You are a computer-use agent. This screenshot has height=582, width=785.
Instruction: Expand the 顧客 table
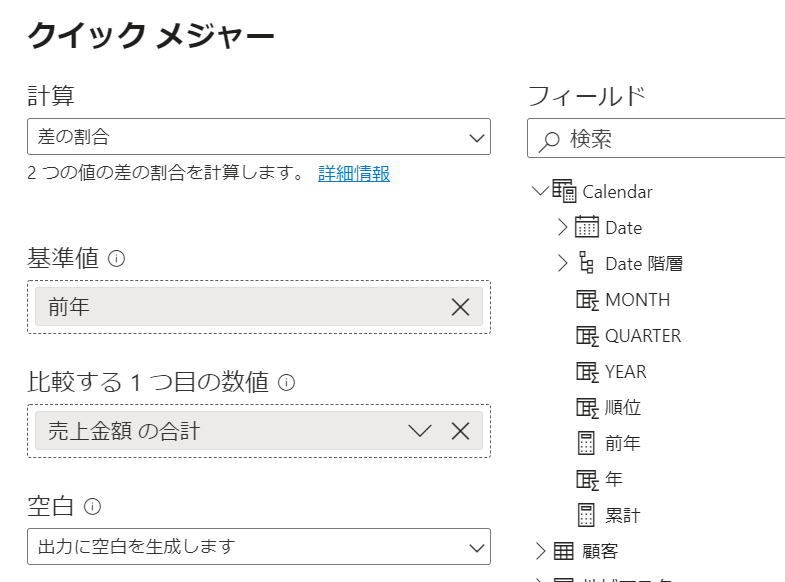click(541, 550)
